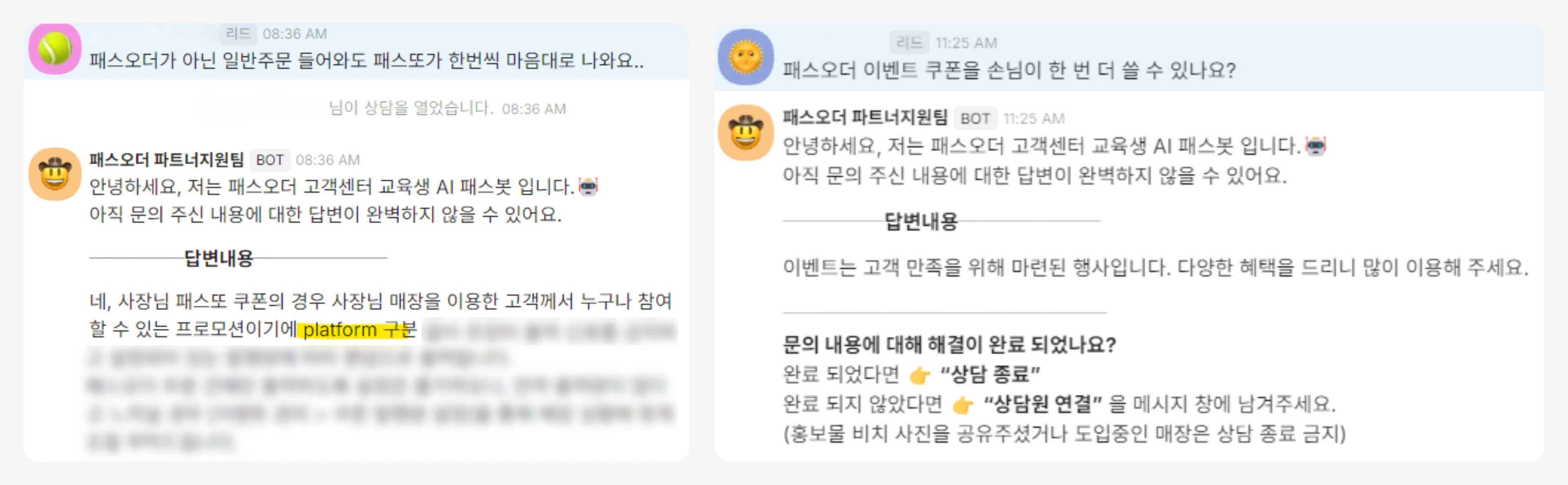Click pointing hand emoji before "상담 종료"
Image resolution: width=1568 pixels, height=485 pixels.
click(920, 375)
